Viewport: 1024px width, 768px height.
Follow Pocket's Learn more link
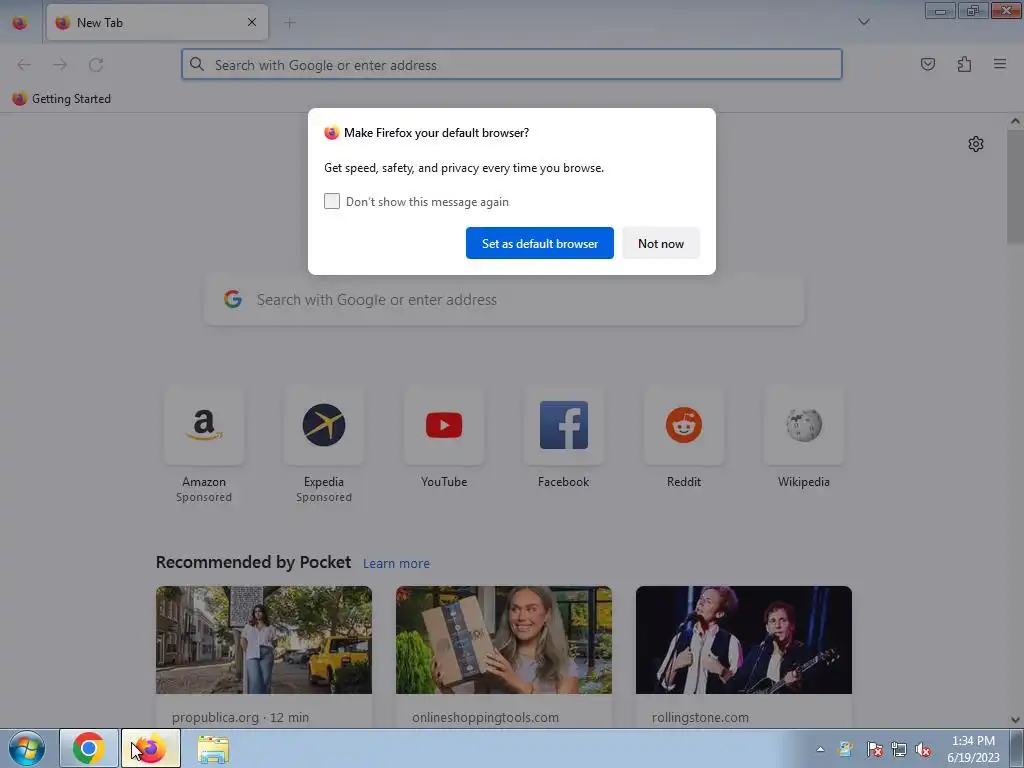[x=396, y=563]
